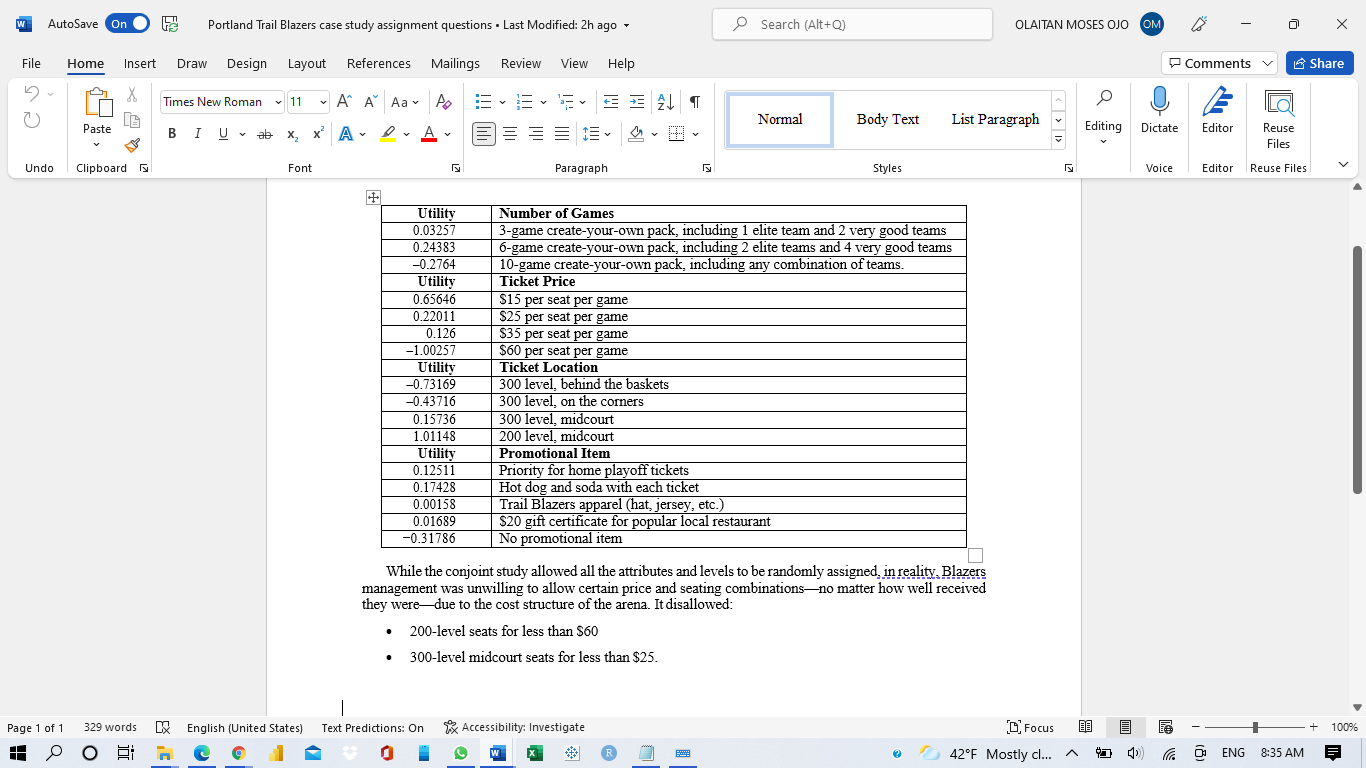Expand the font size dropdown
Viewport: 1366px width, 768px height.
[x=323, y=102]
